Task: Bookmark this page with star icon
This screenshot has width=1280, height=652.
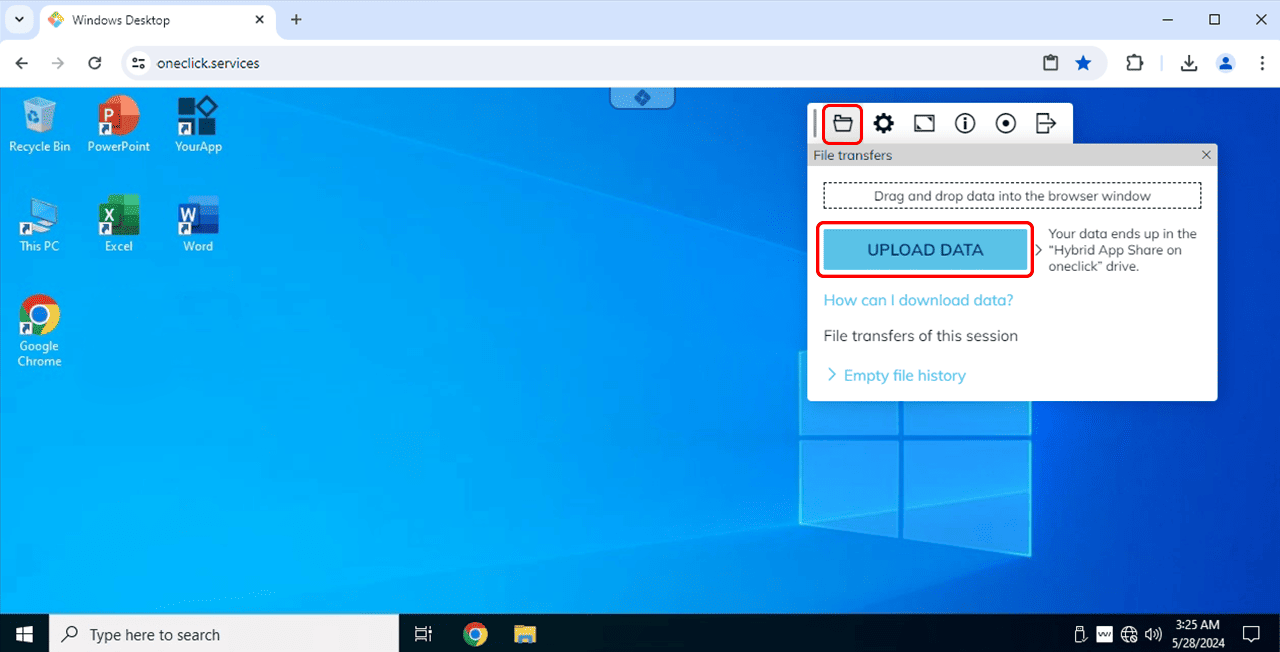Action: [x=1083, y=63]
